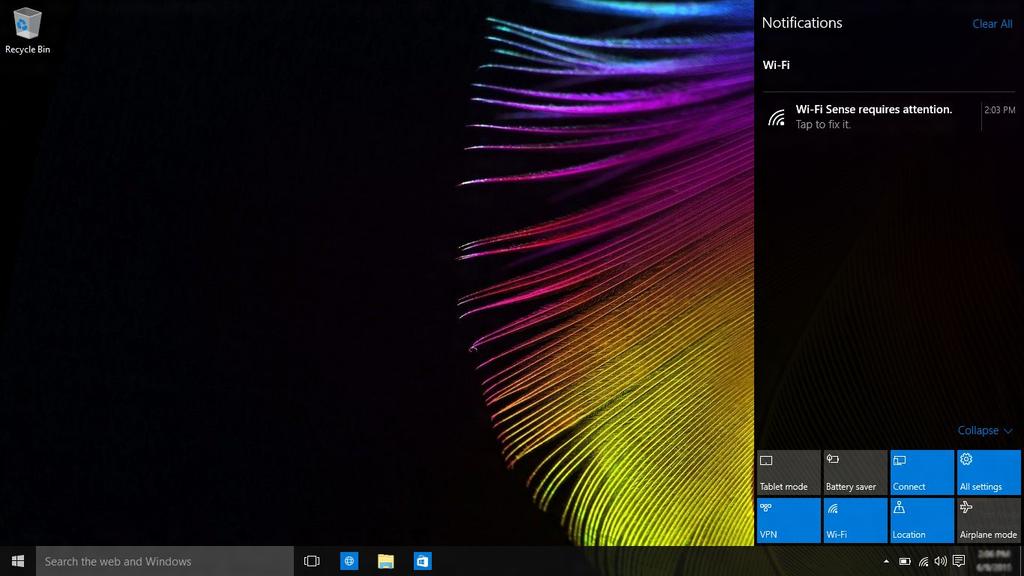The height and width of the screenshot is (576, 1024).
Task: Open the VPN quick action tile
Action: click(x=788, y=520)
